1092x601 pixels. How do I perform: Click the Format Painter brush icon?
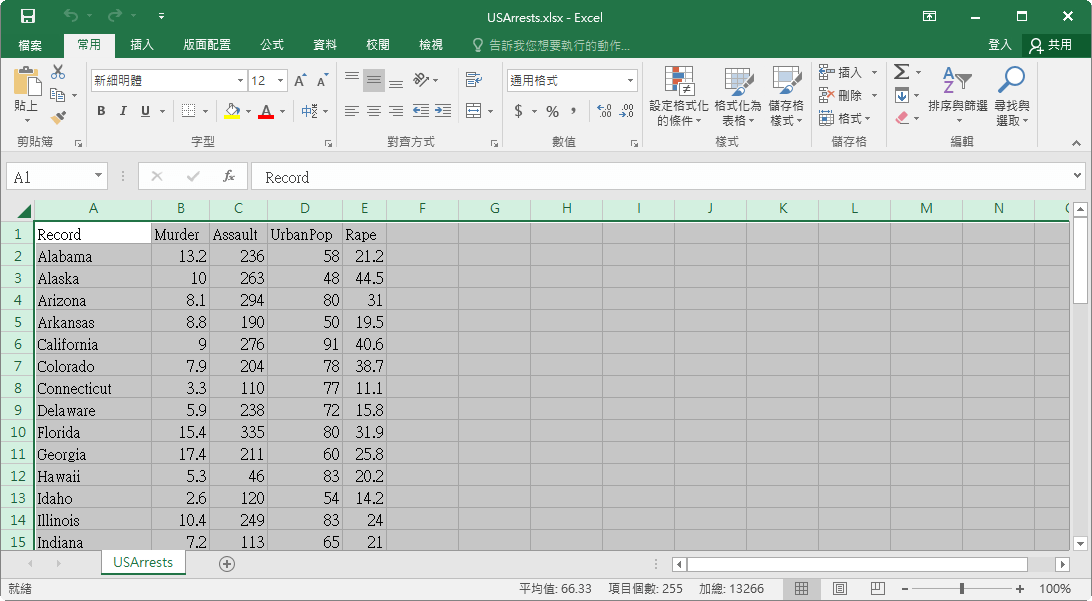pos(58,118)
